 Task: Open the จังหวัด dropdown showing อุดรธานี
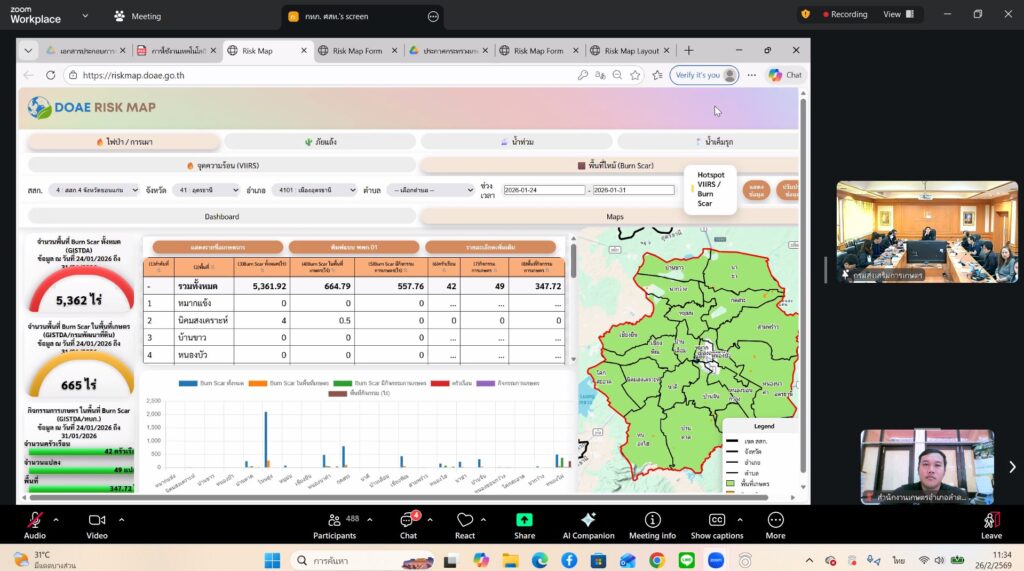[x=206, y=189]
